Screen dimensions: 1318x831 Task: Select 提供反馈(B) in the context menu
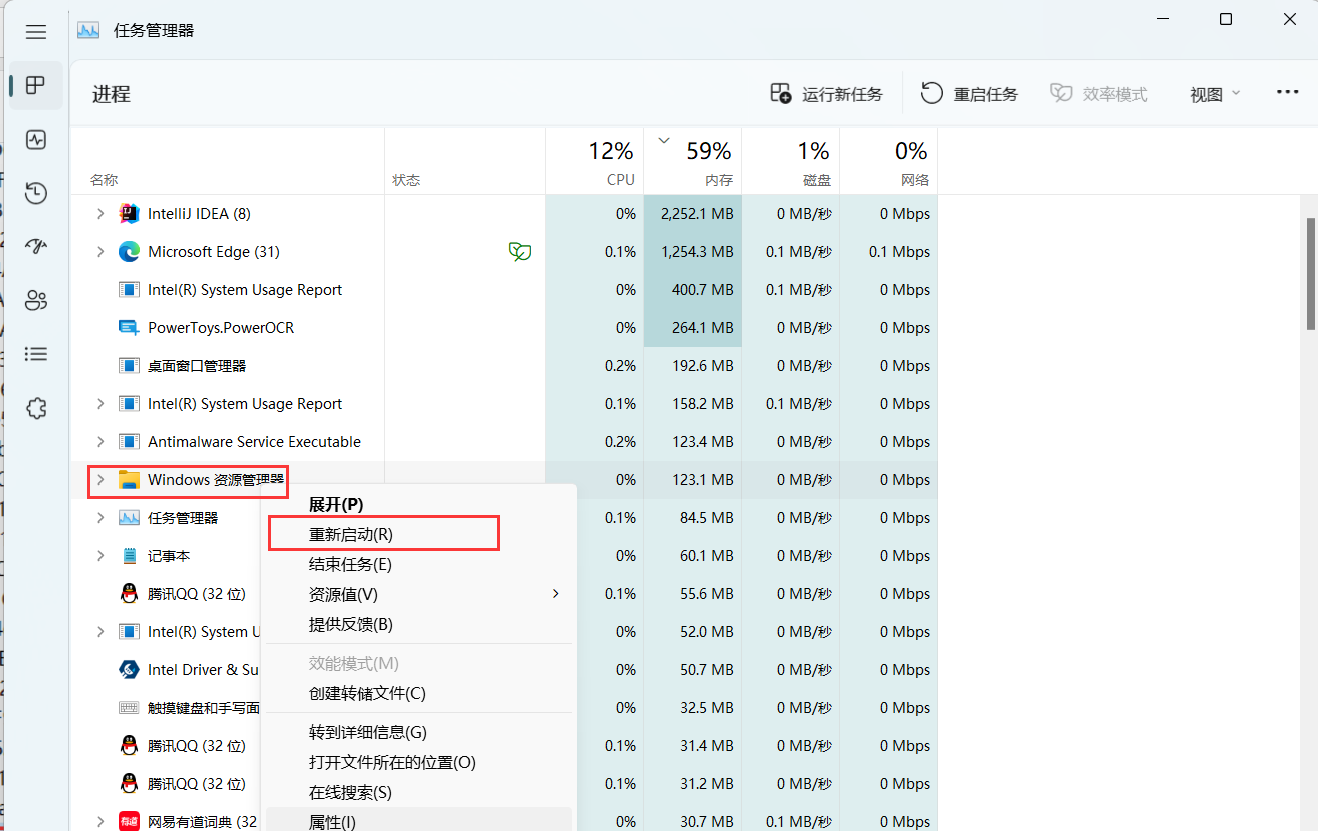pos(418,625)
